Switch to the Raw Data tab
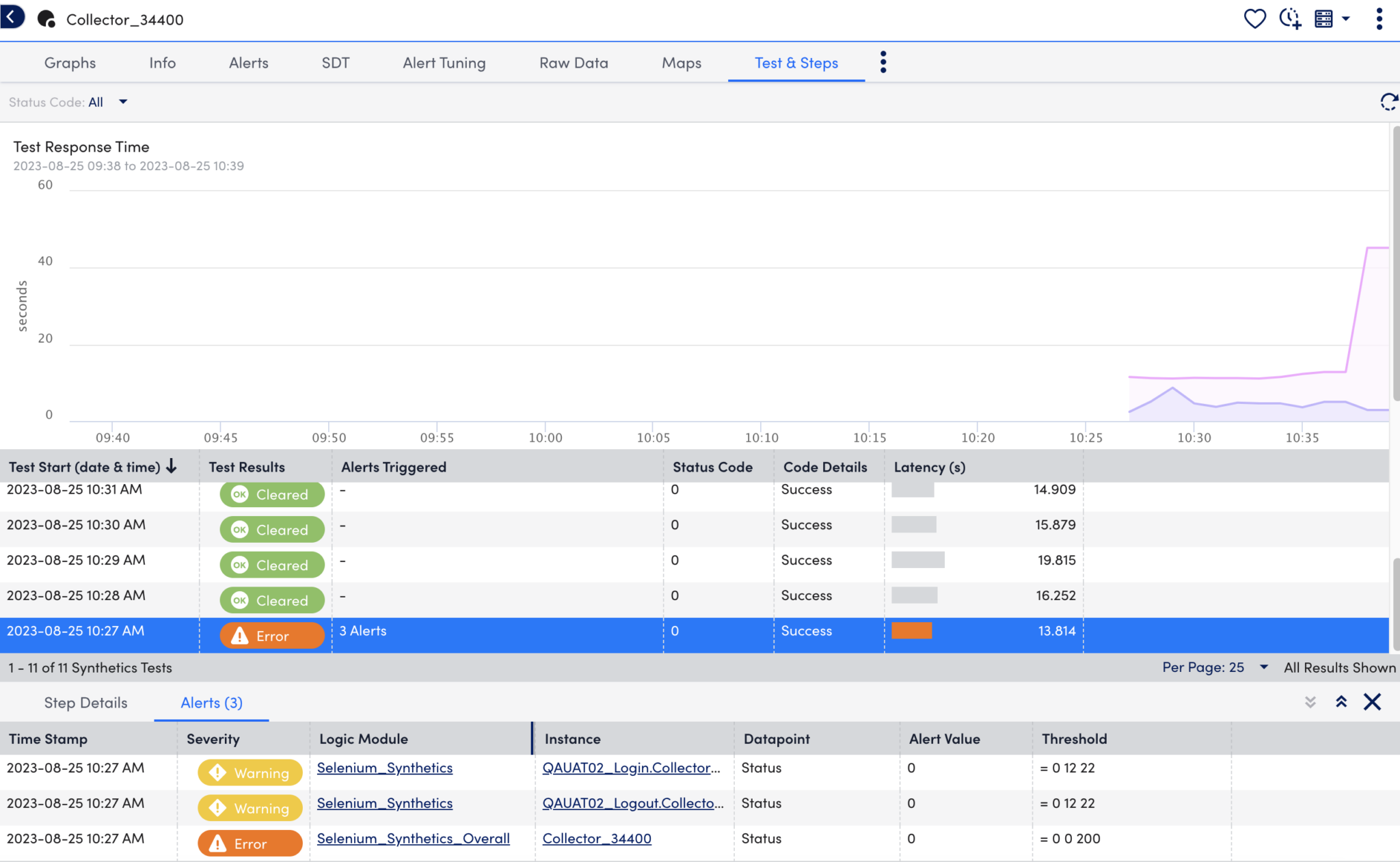This screenshot has height=862, width=1400. coord(574,63)
